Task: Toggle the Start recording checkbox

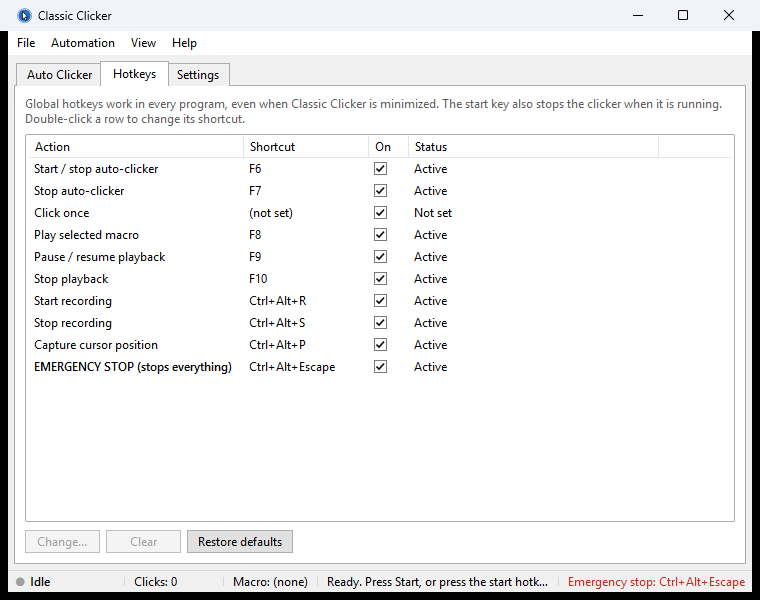Action: coord(380,300)
